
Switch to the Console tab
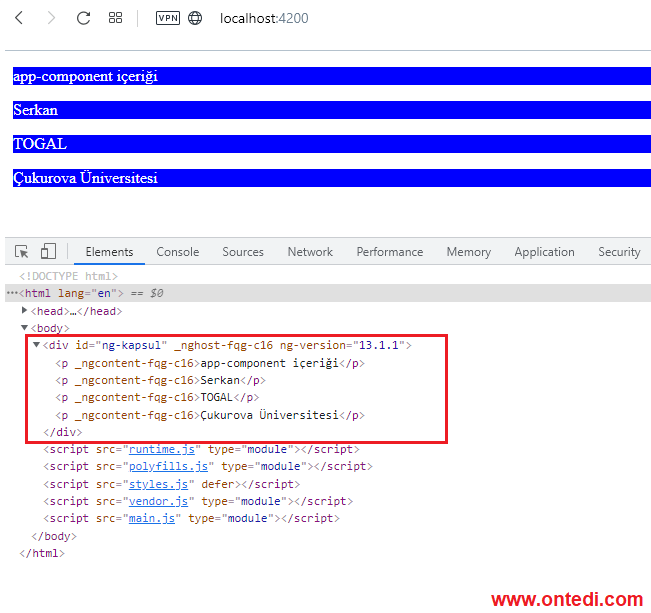[x=178, y=252]
